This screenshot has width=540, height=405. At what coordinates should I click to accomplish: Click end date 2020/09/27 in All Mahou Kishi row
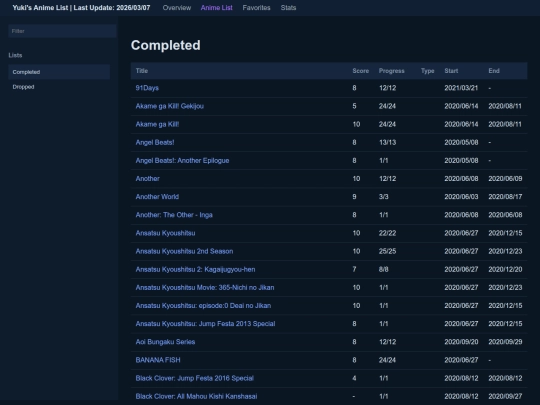[505, 396]
